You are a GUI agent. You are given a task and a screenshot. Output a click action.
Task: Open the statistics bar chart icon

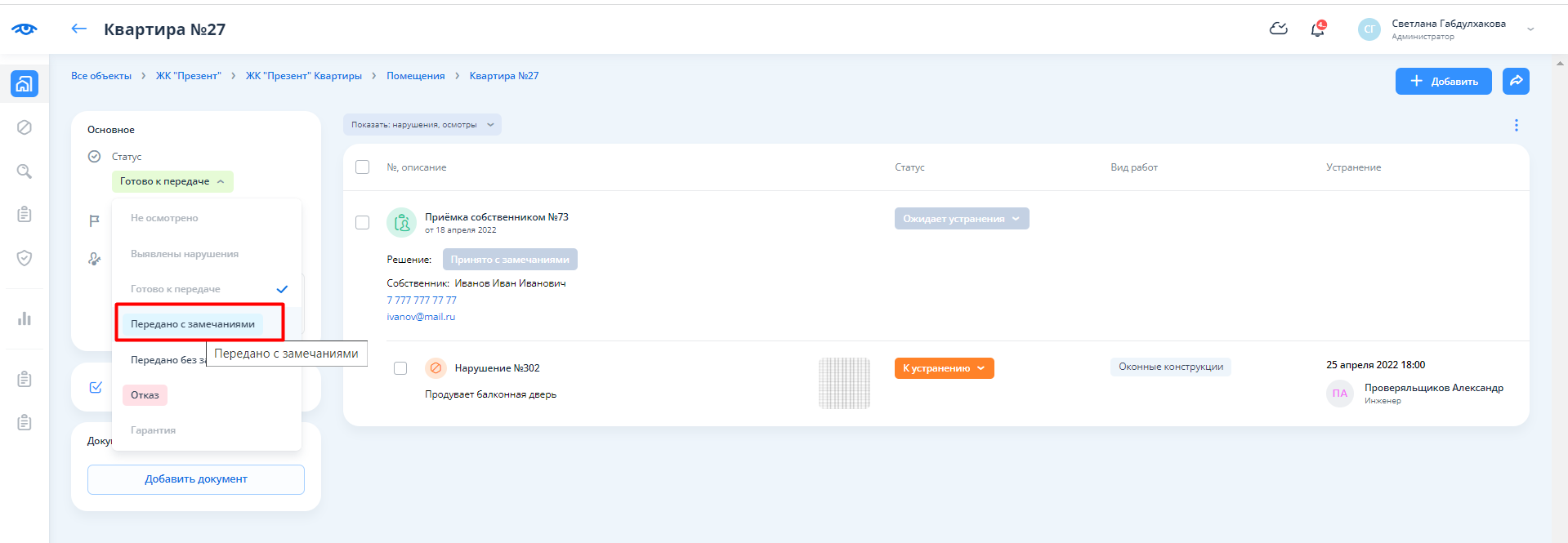25,318
